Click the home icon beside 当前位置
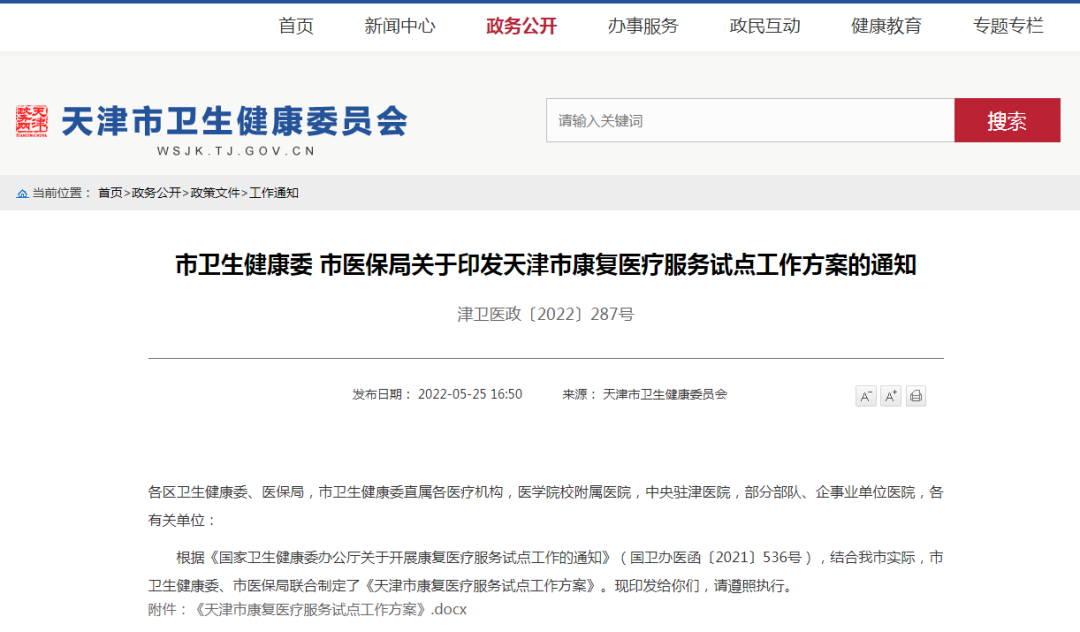Image resolution: width=1080 pixels, height=632 pixels. pyautogui.click(x=22, y=193)
